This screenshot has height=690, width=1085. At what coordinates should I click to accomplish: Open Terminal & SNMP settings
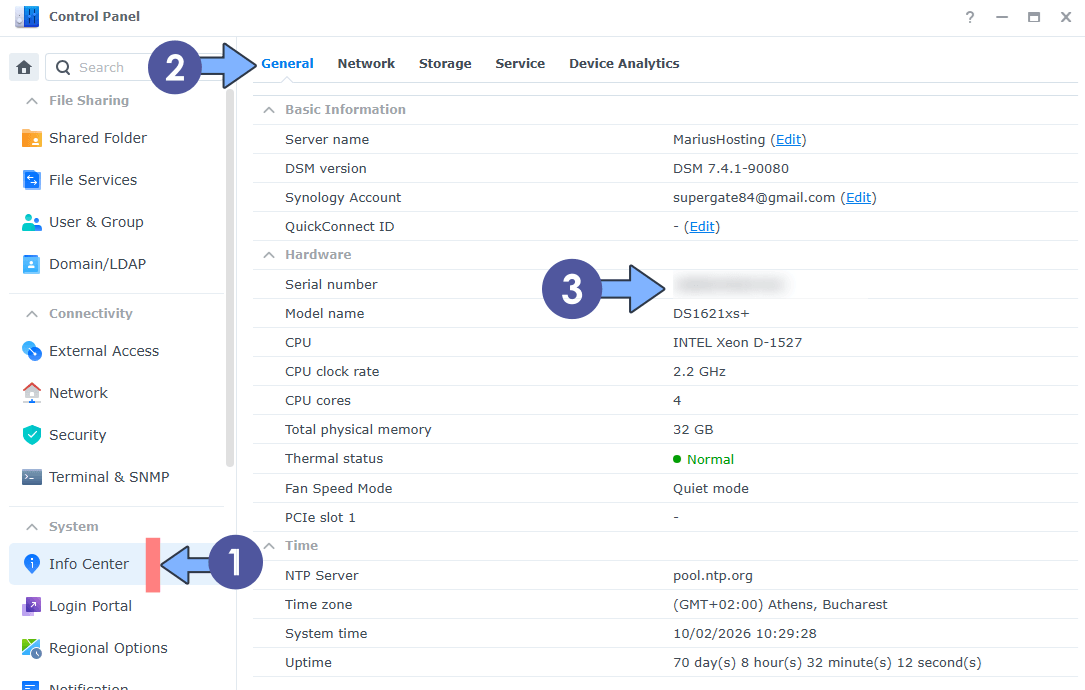(109, 477)
